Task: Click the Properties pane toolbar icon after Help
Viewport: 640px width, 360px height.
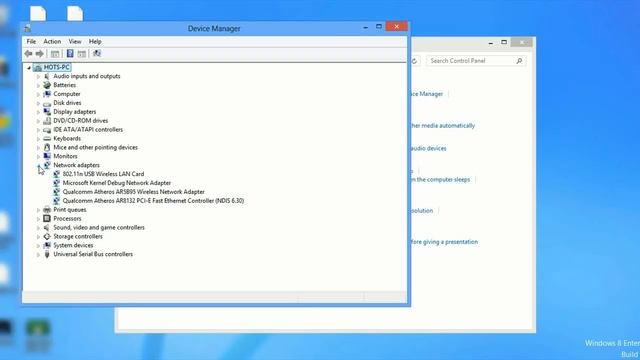Action: click(82, 53)
